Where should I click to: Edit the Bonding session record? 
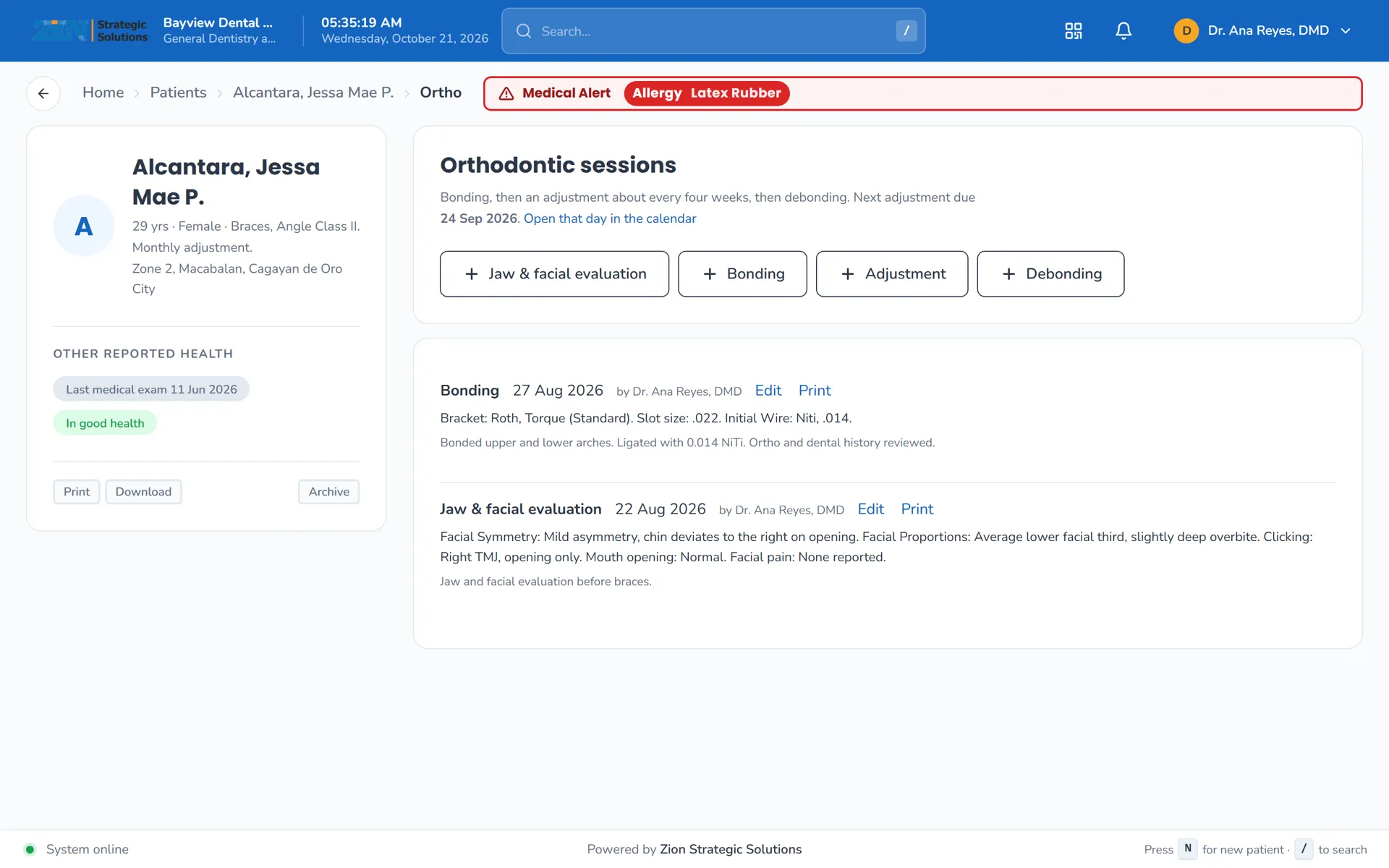768,391
